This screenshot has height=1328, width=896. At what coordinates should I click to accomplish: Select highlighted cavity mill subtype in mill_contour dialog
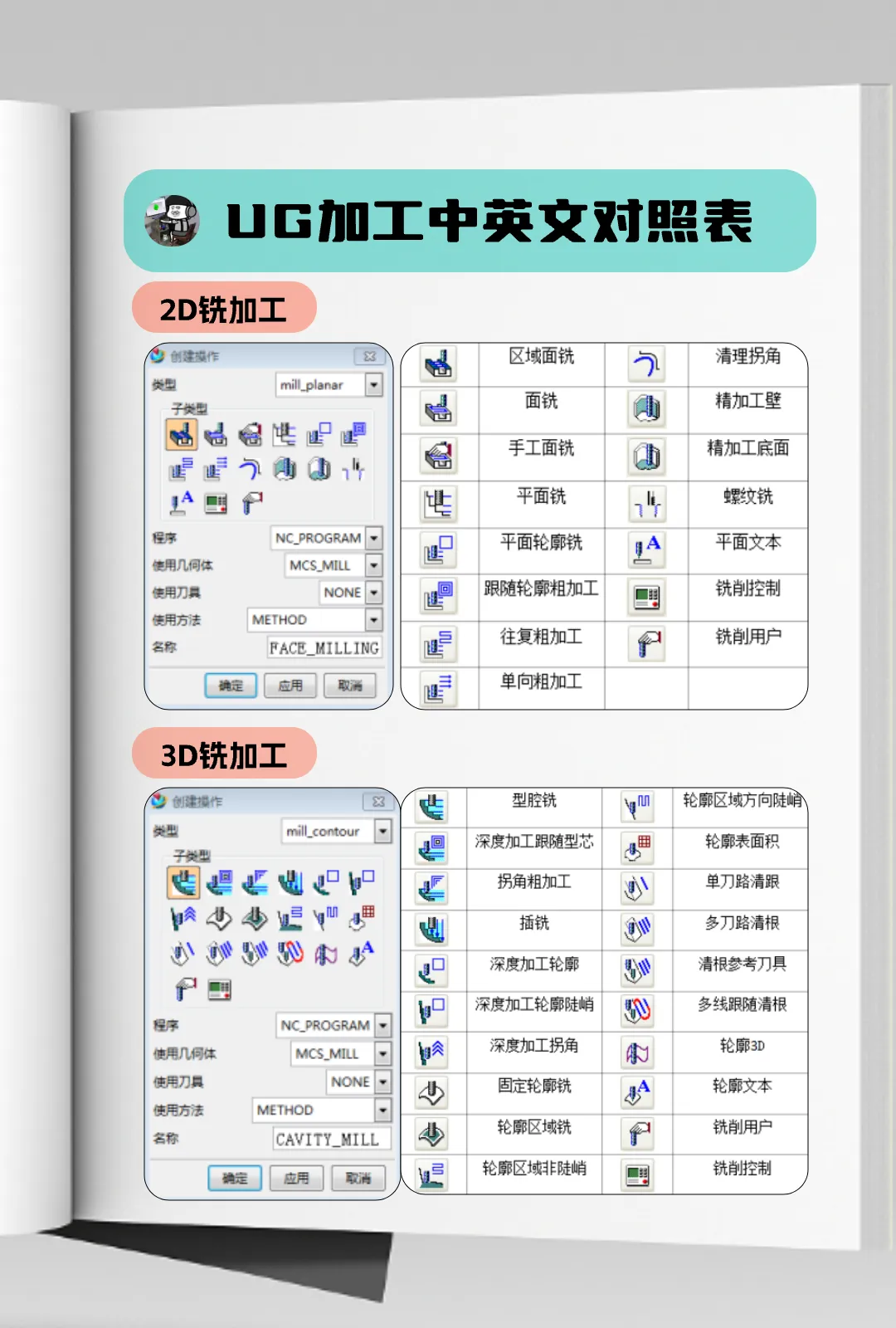click(x=183, y=882)
